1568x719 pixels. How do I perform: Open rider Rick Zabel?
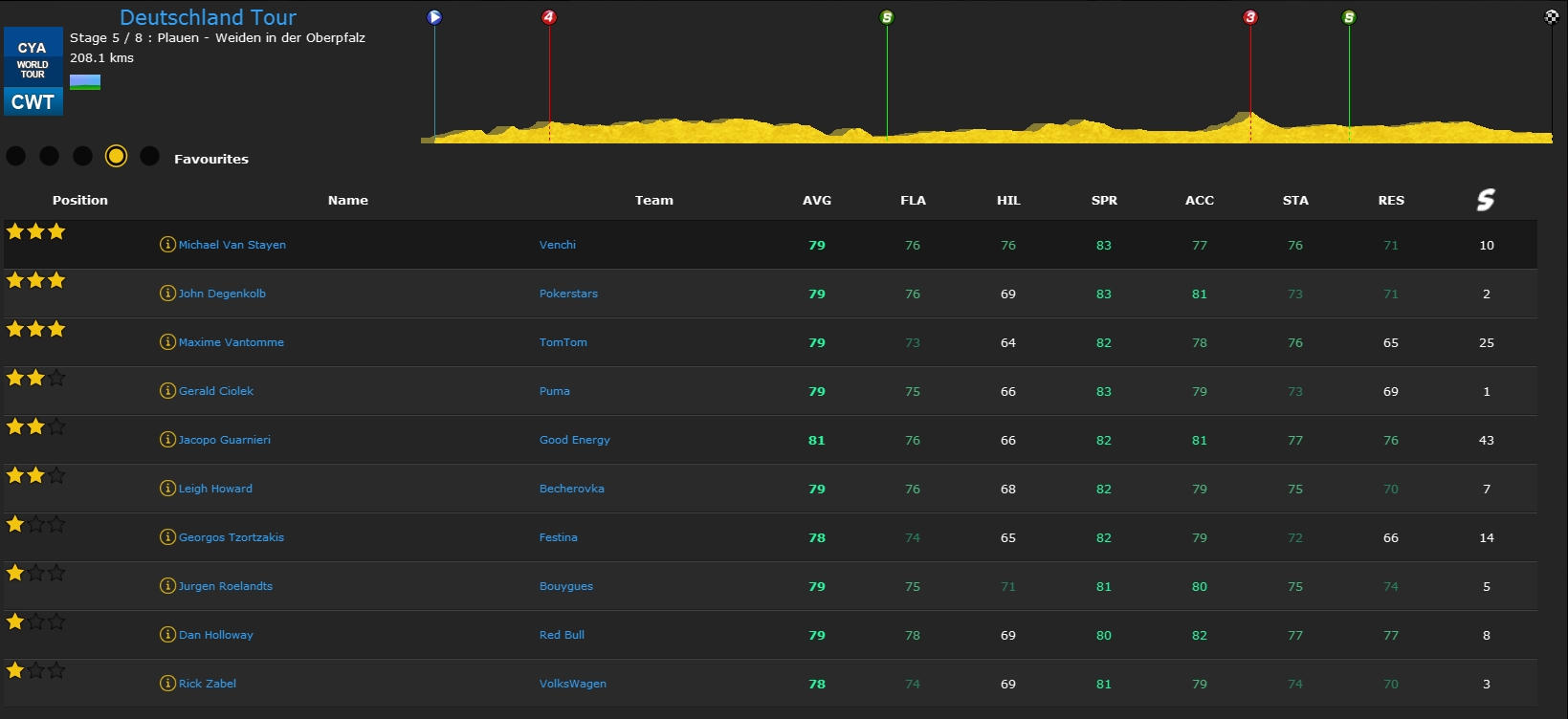pos(208,684)
